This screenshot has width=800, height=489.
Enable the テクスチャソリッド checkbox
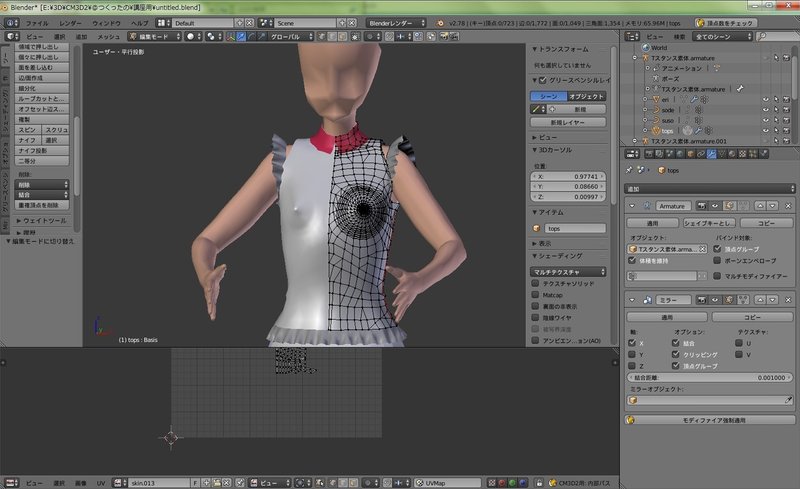tap(535, 283)
